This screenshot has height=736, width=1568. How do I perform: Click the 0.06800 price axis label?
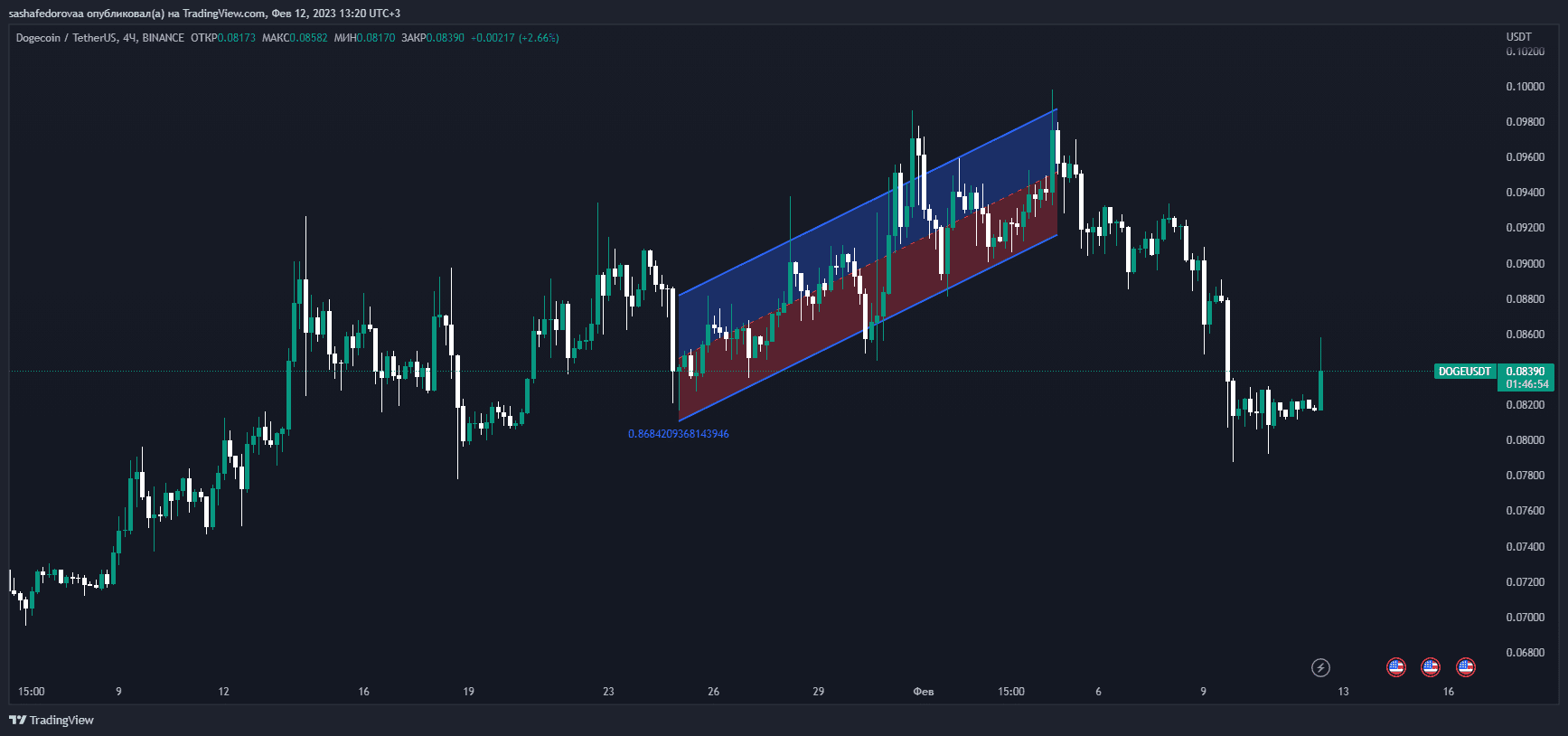pos(1526,653)
